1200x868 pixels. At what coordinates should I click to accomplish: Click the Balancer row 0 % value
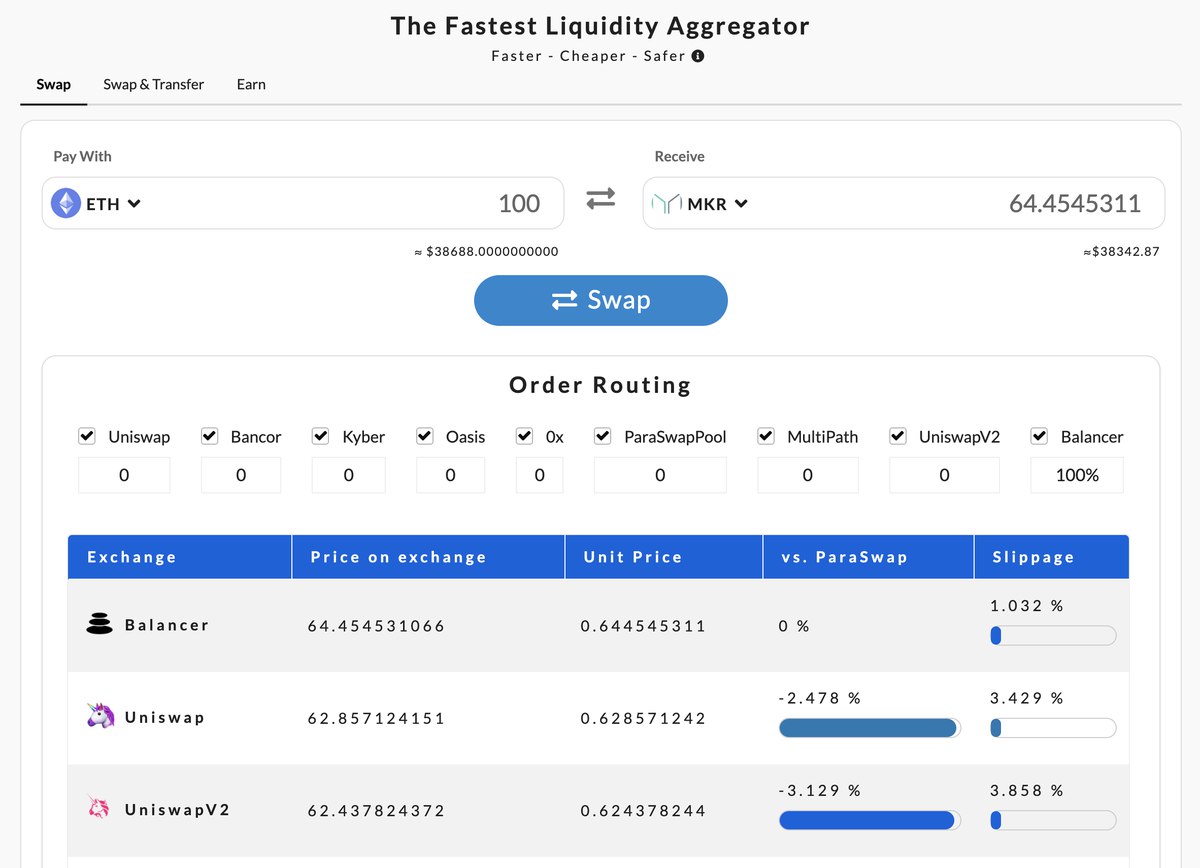click(x=794, y=626)
